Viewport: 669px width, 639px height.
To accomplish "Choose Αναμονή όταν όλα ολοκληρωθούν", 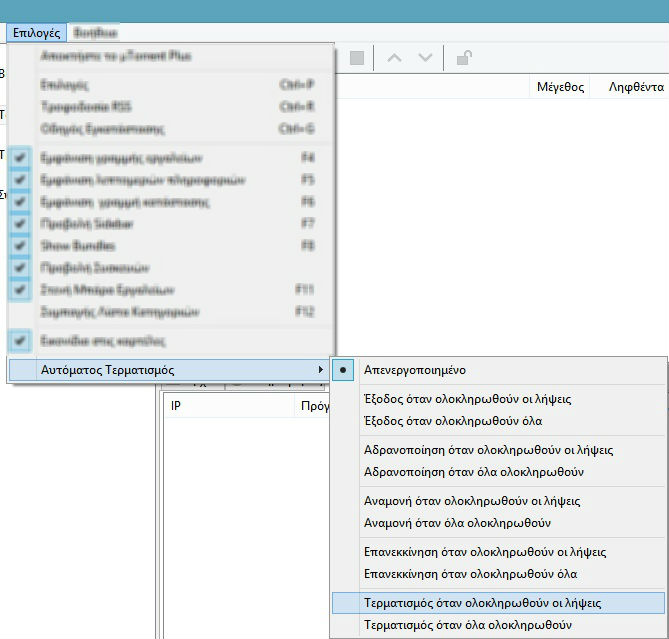I will 499,523.
